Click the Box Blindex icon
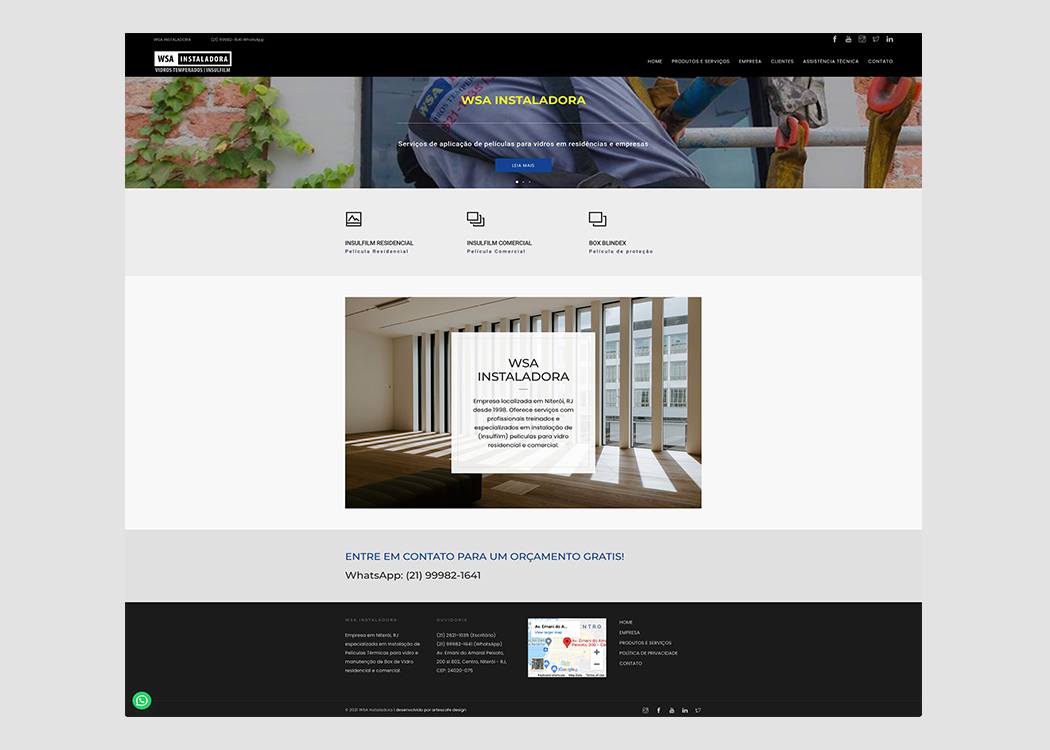 pos(597,219)
